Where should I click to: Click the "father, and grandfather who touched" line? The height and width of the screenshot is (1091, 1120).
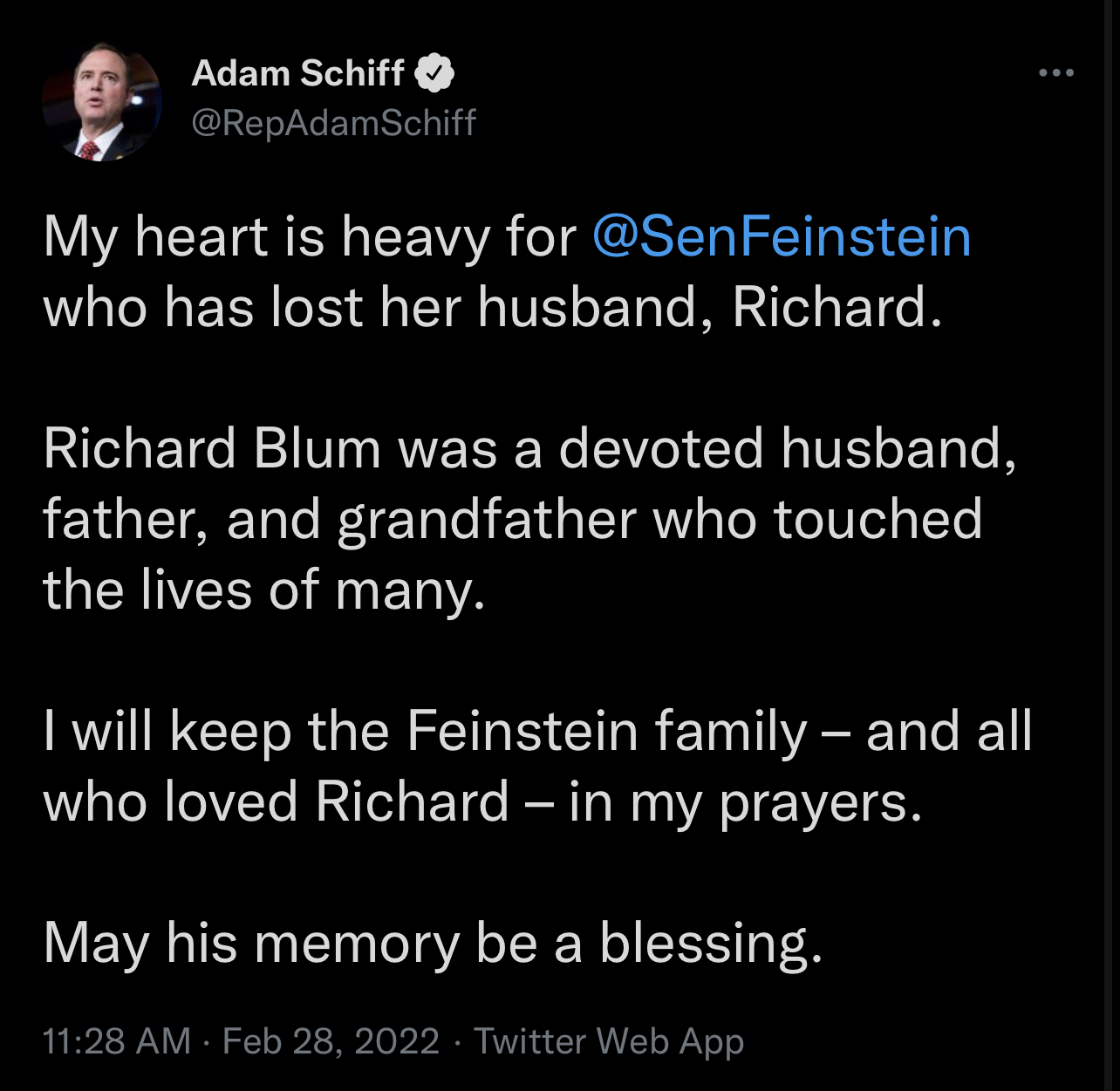(x=513, y=520)
